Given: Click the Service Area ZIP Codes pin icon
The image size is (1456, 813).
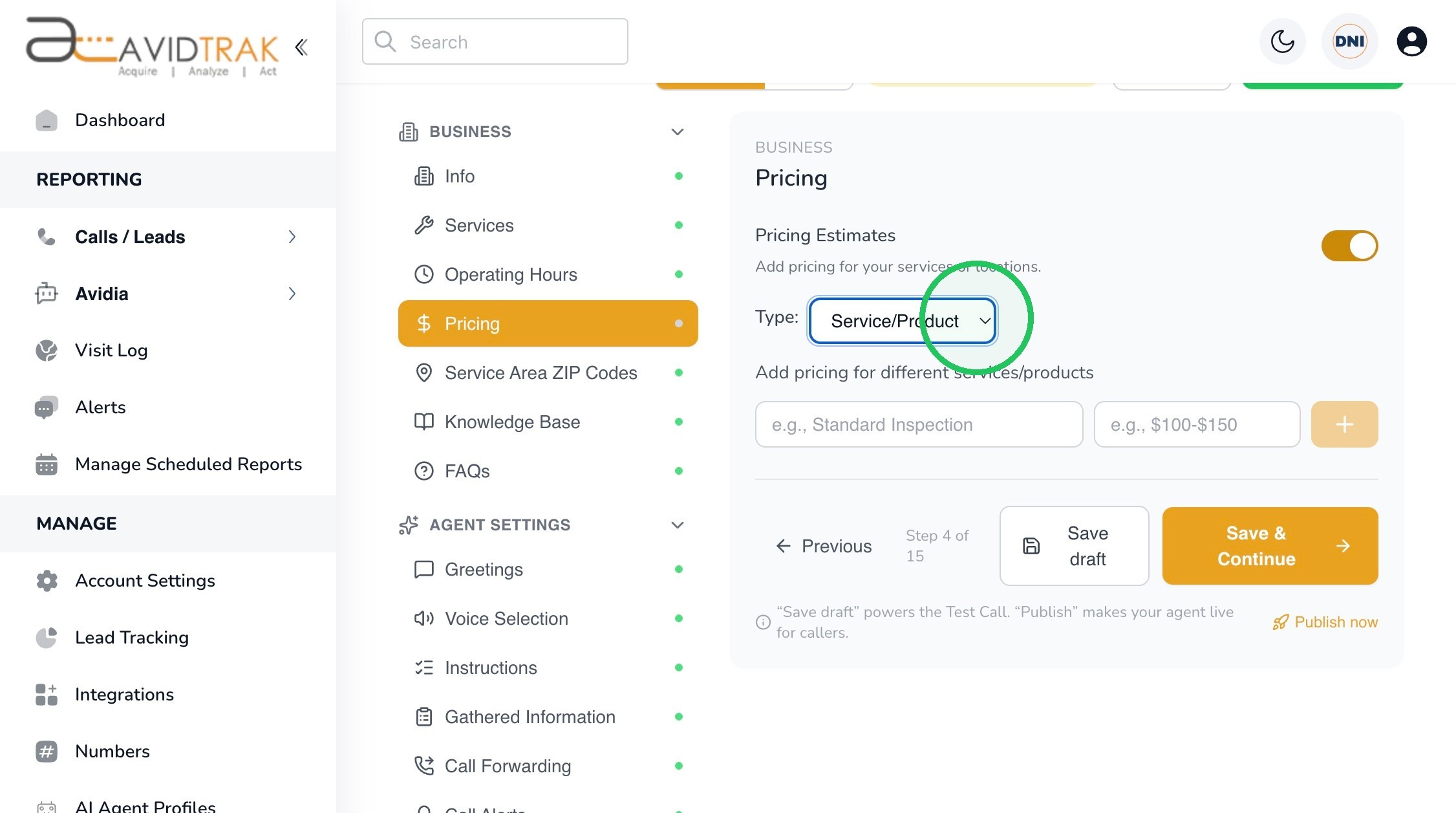Looking at the screenshot, I should (x=423, y=373).
